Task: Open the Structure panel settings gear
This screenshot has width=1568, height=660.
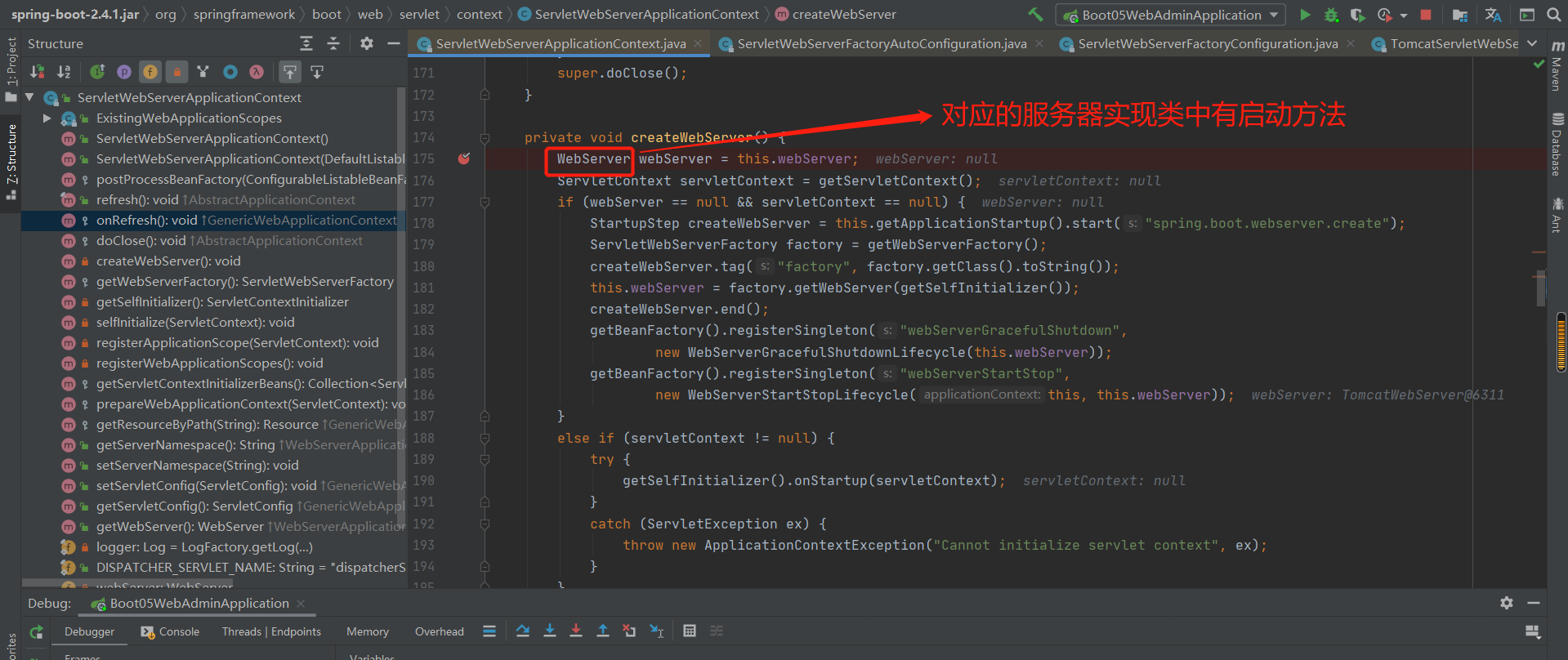Action: pyautogui.click(x=367, y=43)
